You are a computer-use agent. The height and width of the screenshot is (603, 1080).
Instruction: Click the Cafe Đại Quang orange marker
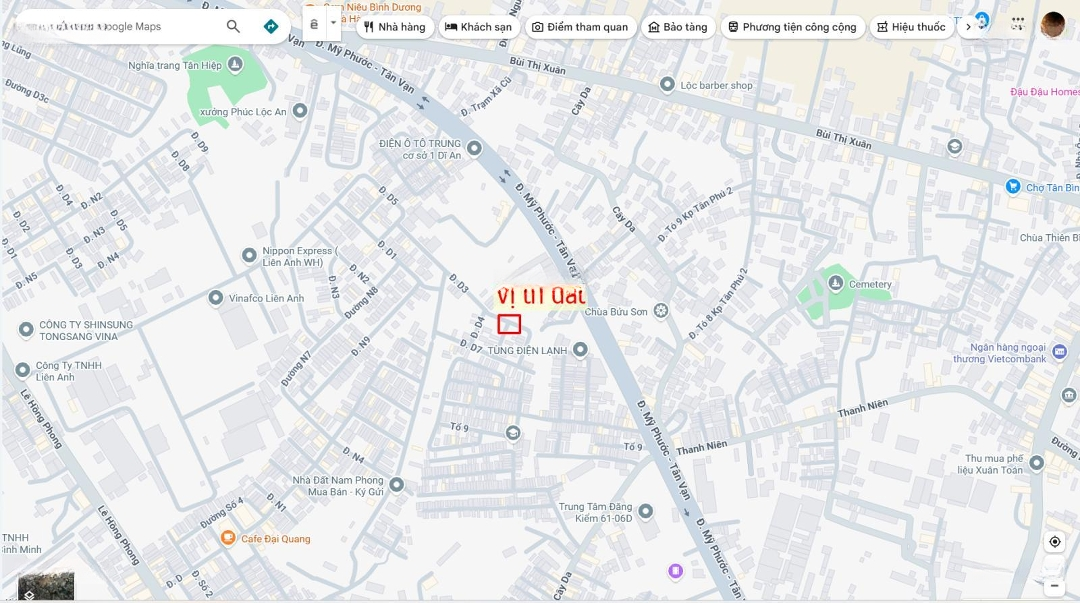(228, 538)
